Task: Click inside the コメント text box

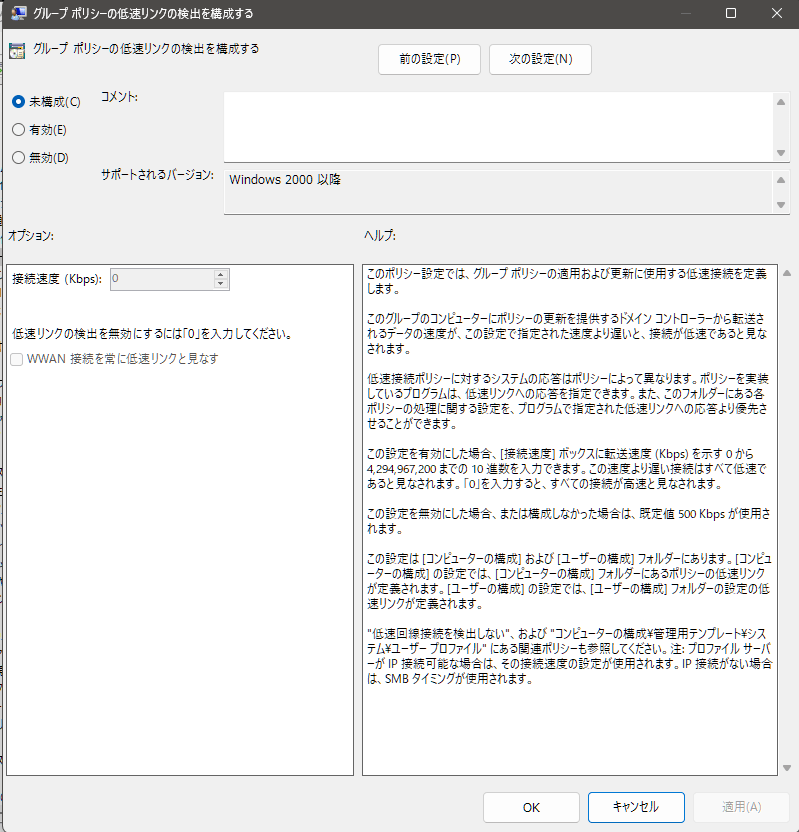Action: (x=497, y=125)
